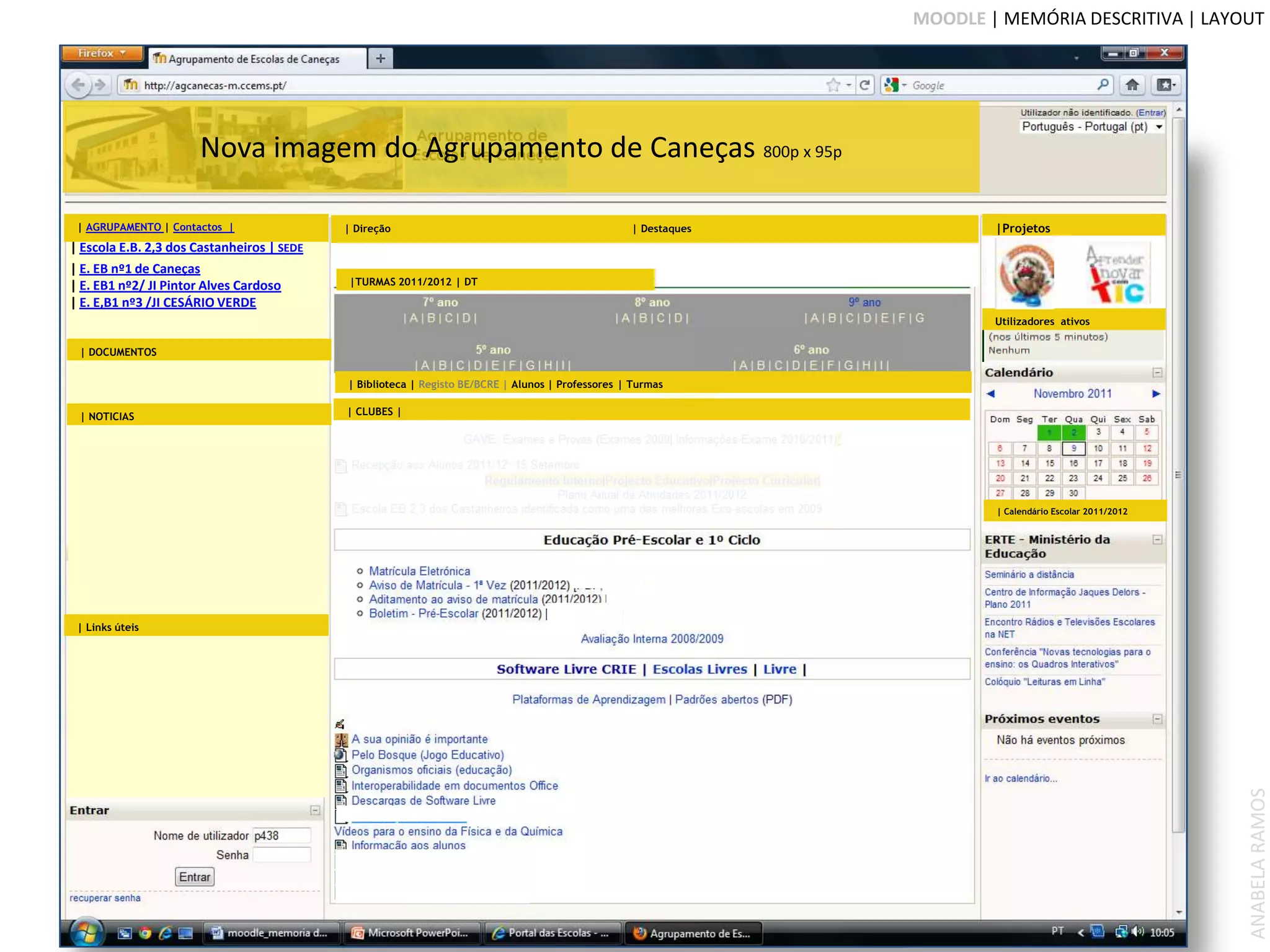This screenshot has width=1270, height=952.
Task: Switch to Agrupamento de Escolas de Caneças tab
Action: pos(254,59)
